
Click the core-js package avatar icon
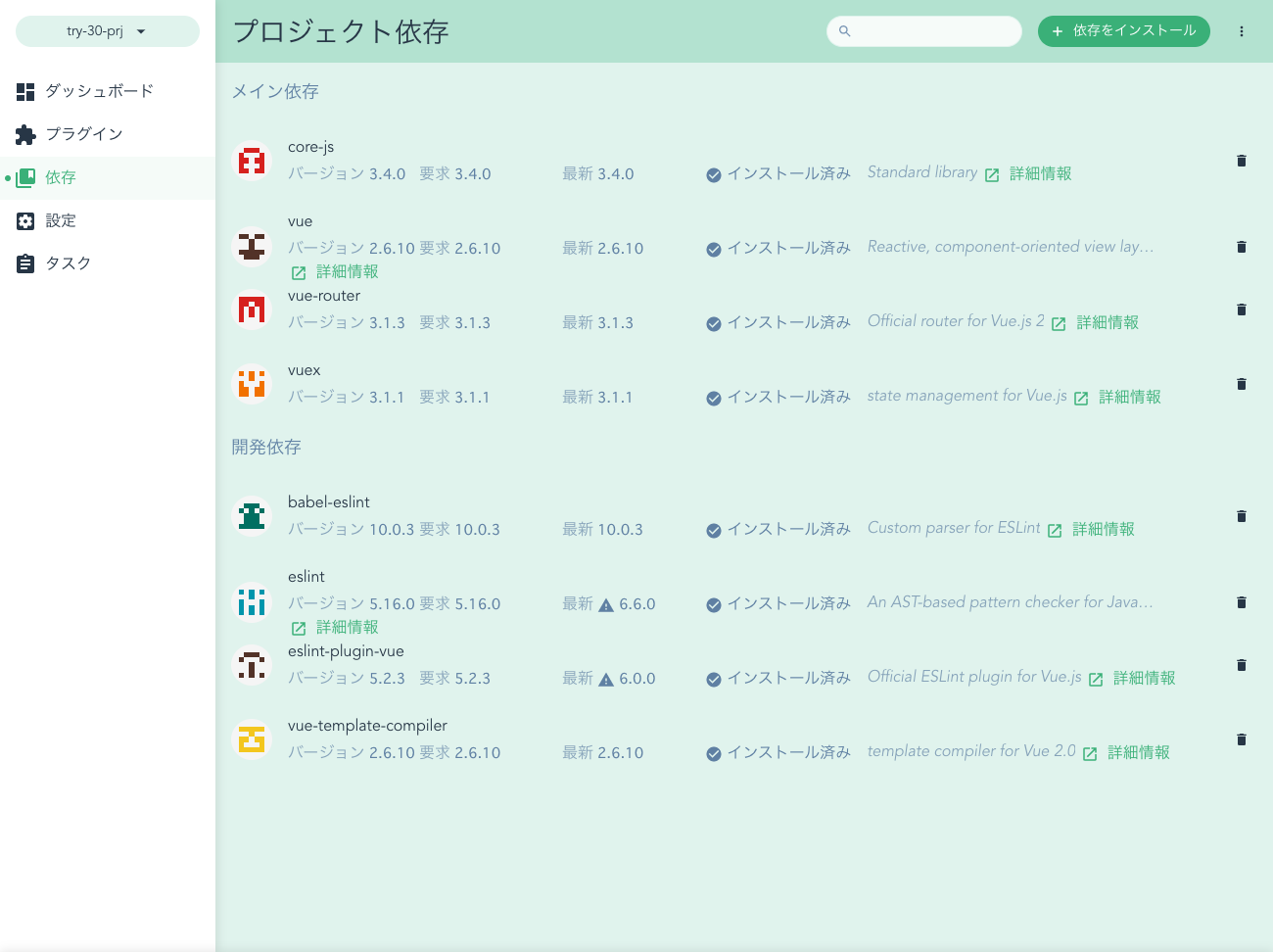(252, 161)
